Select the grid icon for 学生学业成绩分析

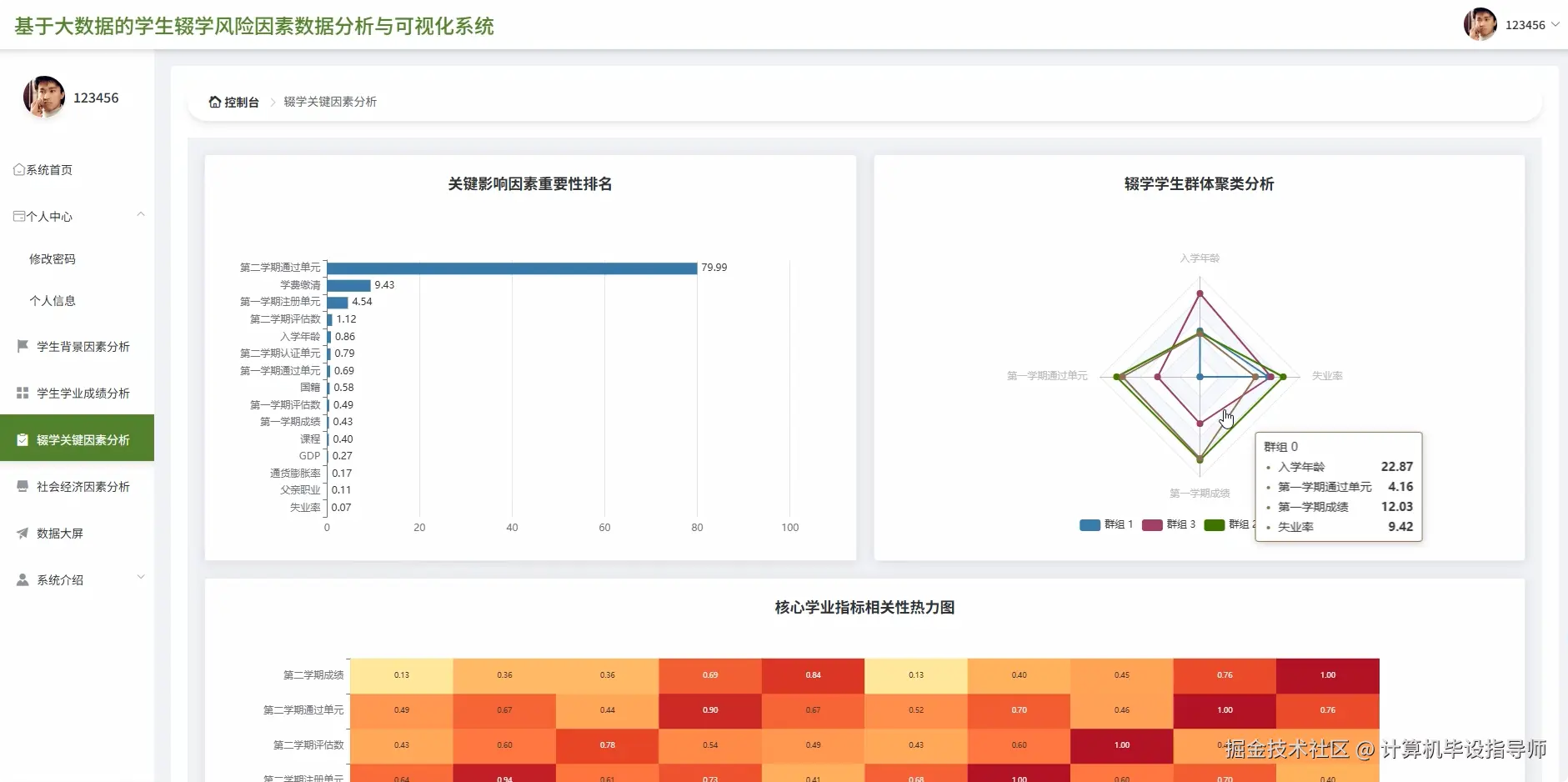click(23, 393)
